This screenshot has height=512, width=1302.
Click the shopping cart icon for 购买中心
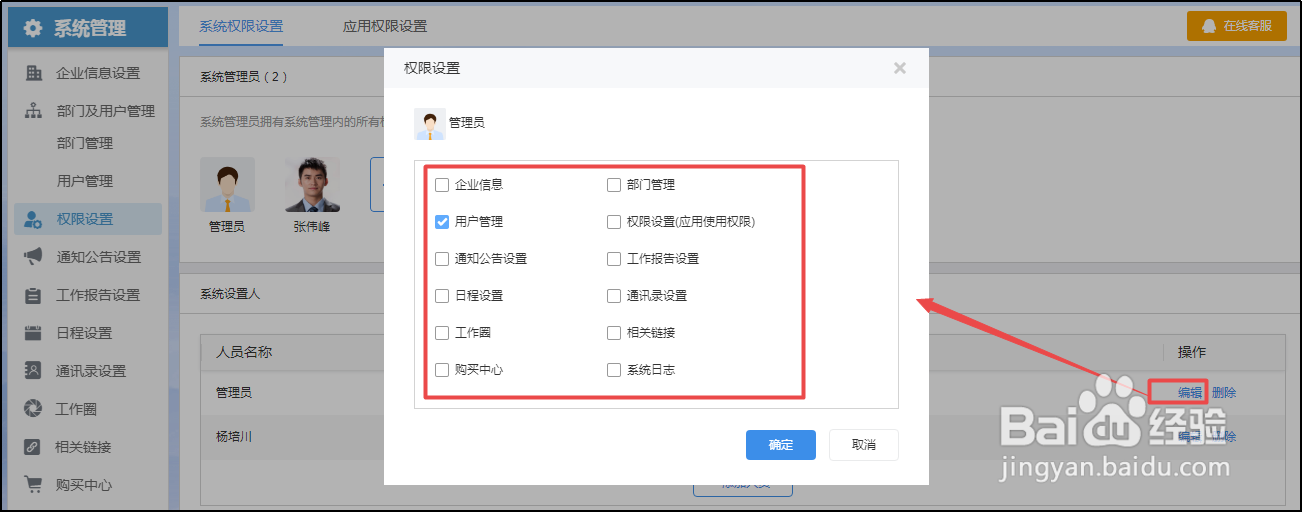pos(33,485)
